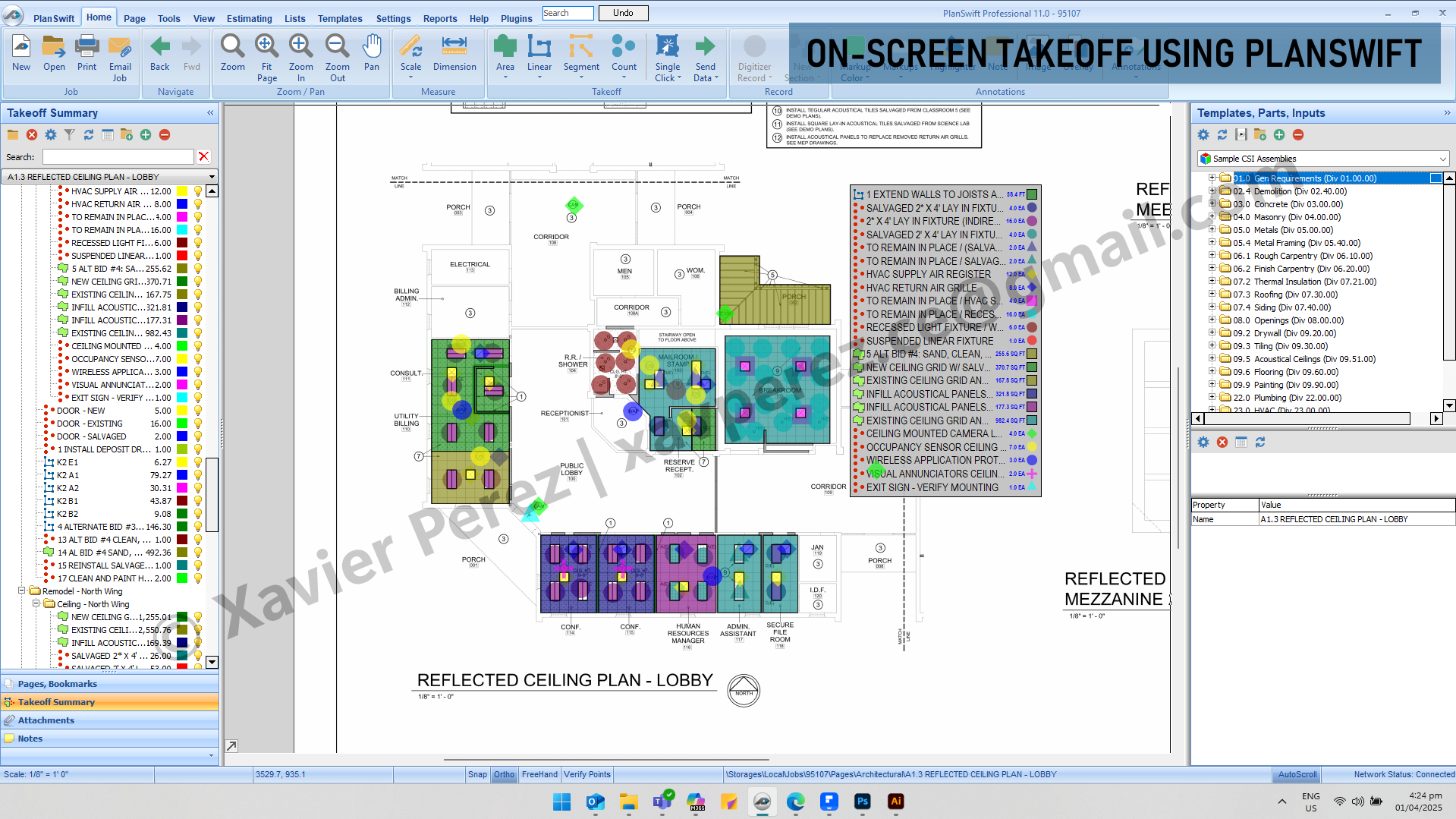Screen dimensions: 1456x819
Task: Click the Takeoff Summary search field
Action: tap(118, 156)
